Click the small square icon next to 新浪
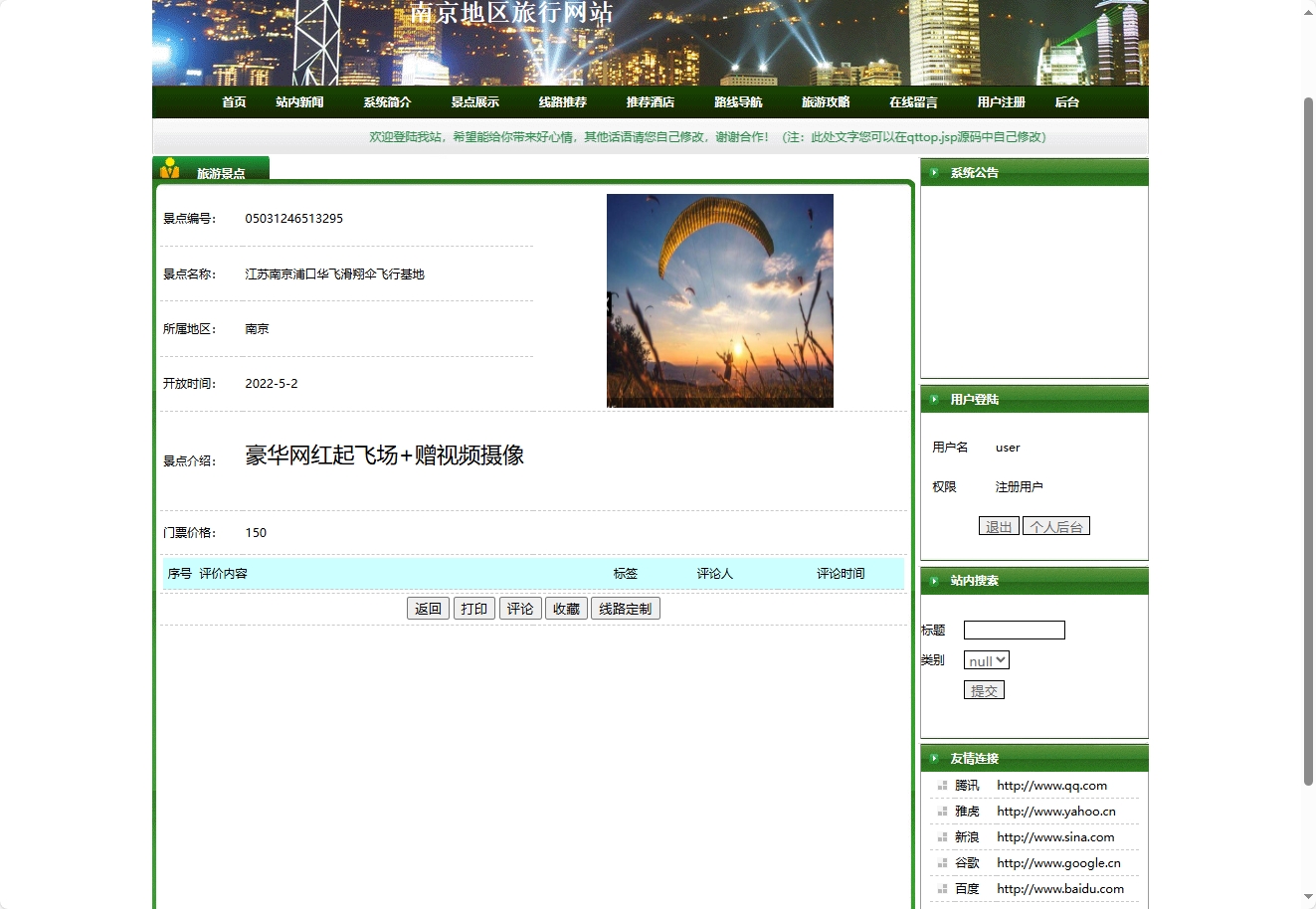Image resolution: width=1316 pixels, height=909 pixels. [x=942, y=836]
